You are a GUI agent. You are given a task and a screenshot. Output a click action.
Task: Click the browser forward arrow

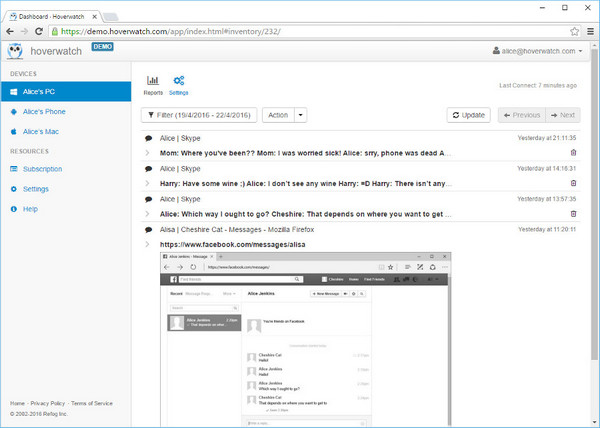[x=24, y=31]
